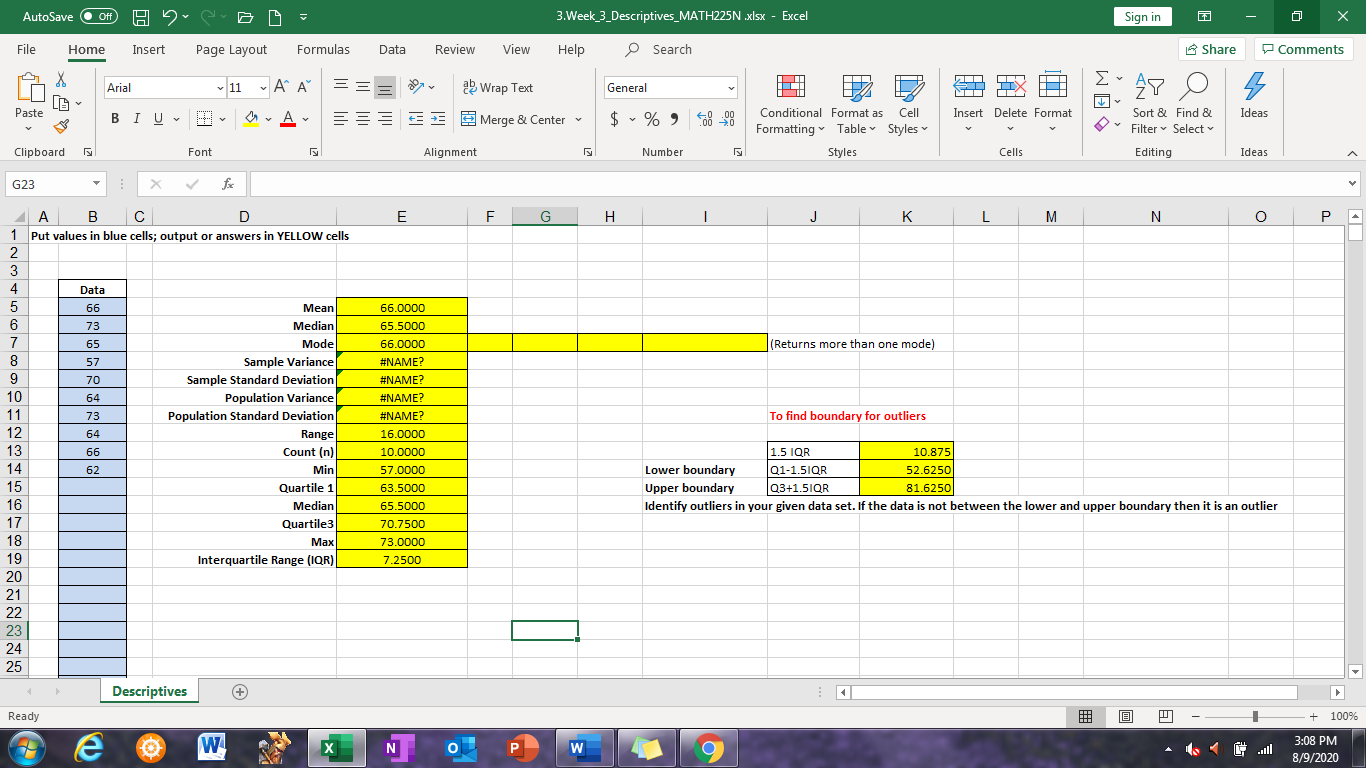Select the Descriptives sheet tab

pos(147,690)
